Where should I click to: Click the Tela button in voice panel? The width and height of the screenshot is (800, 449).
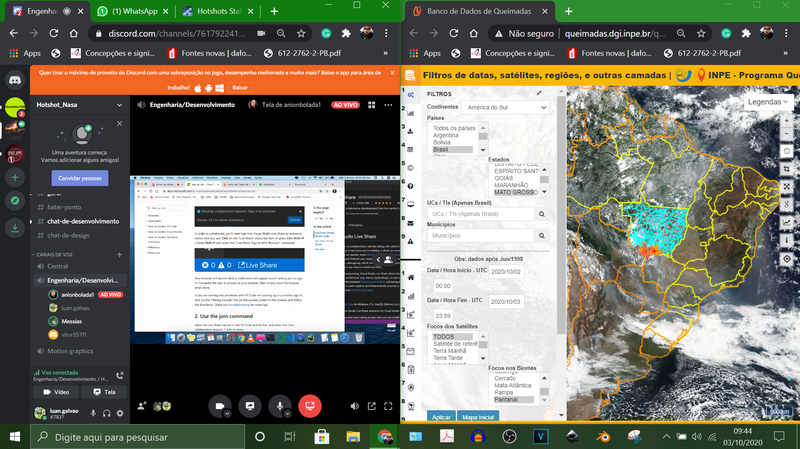[x=104, y=392]
